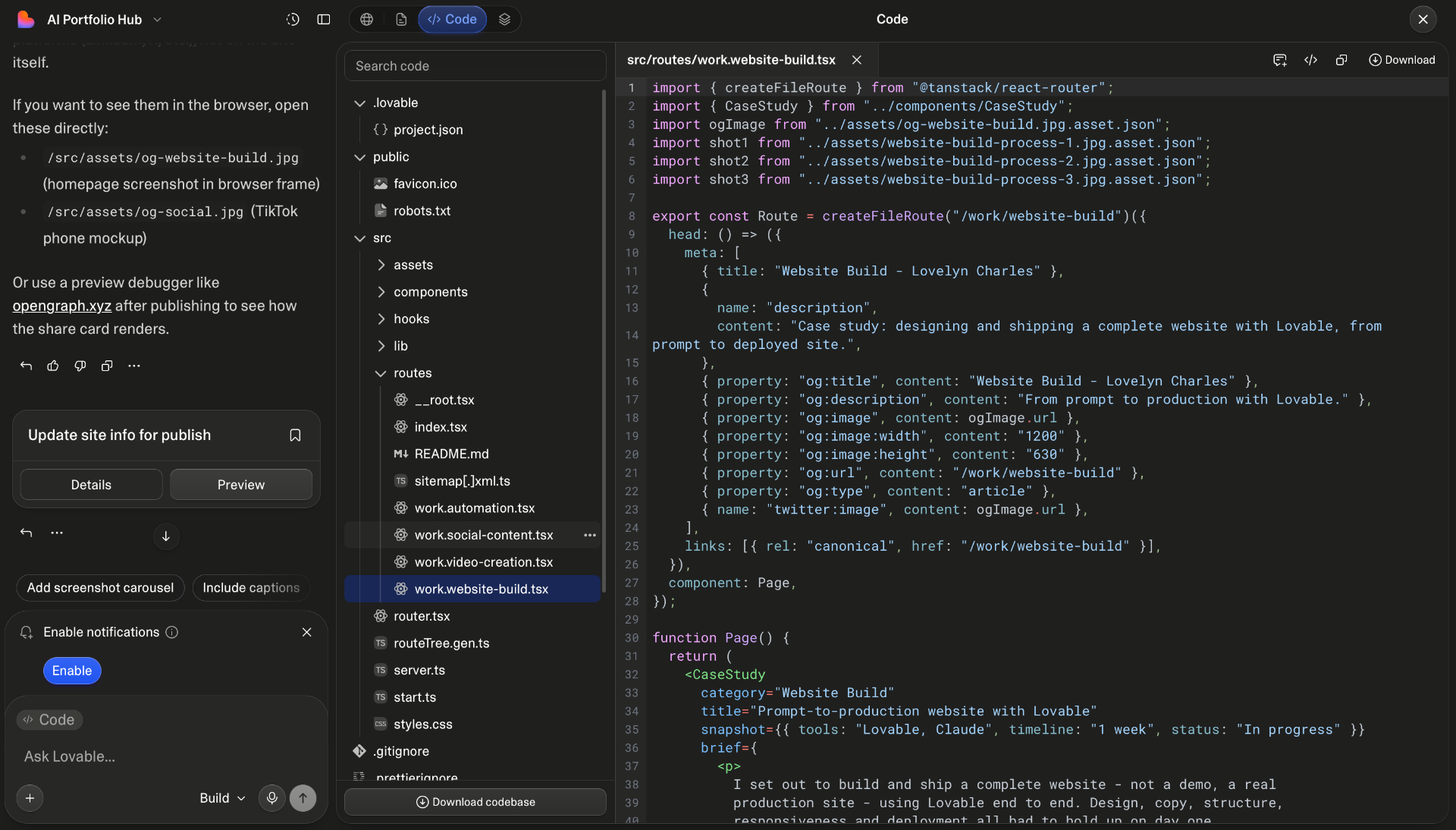Bookmark the Update site info card
This screenshot has height=830, width=1456.
tap(295, 435)
